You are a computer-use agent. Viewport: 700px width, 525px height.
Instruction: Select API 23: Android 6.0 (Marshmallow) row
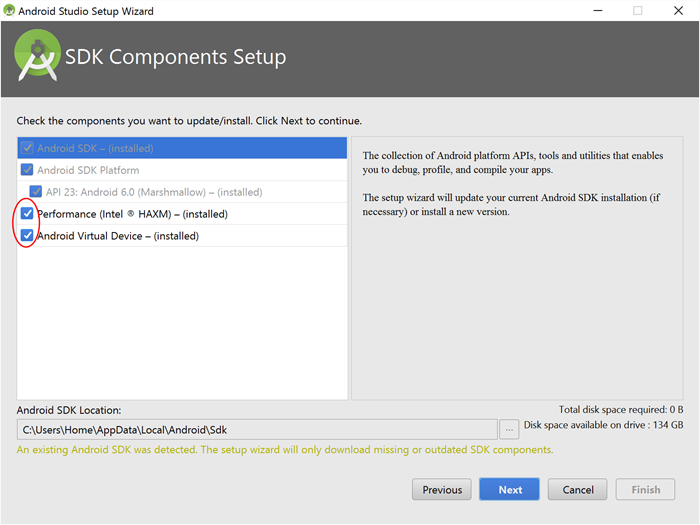182,192
